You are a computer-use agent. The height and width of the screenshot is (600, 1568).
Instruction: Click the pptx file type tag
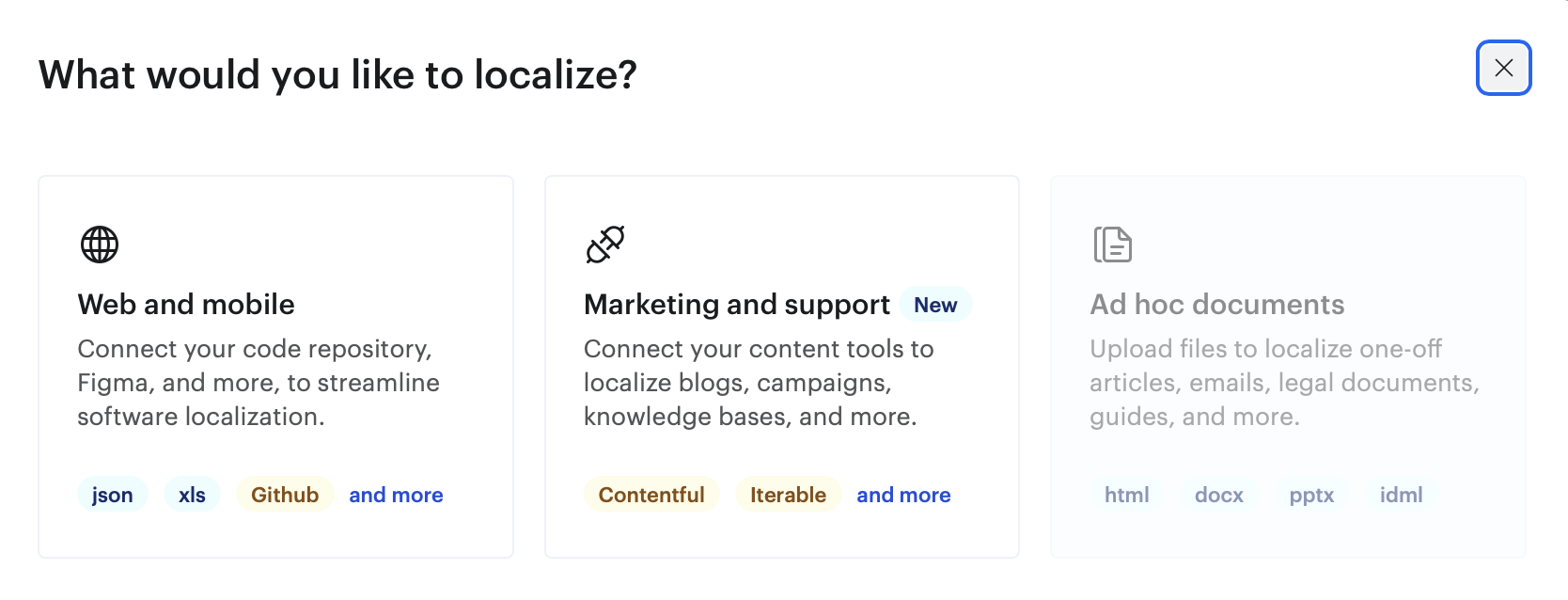pos(1311,495)
